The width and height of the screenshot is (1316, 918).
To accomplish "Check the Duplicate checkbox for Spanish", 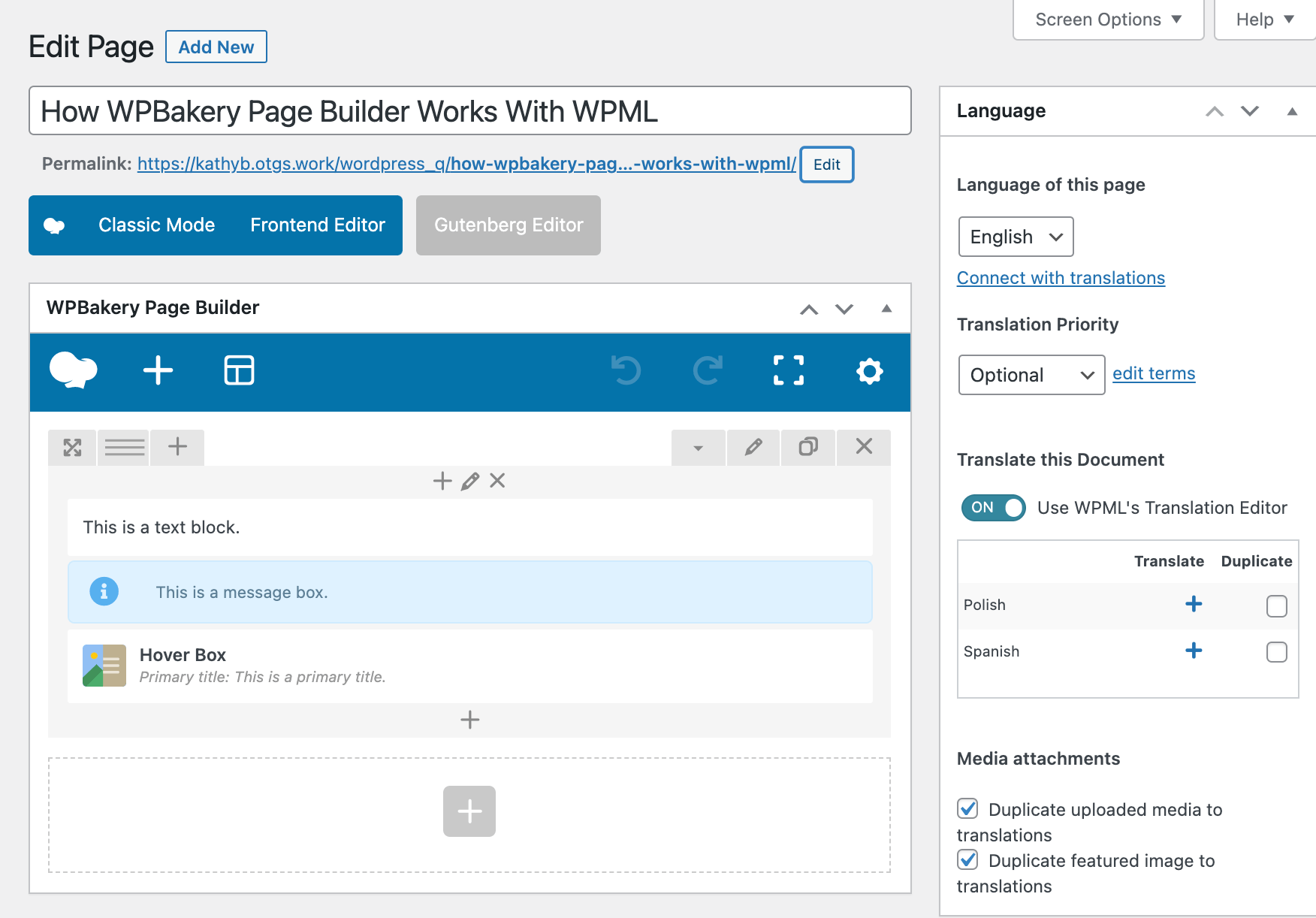I will pos(1276,653).
